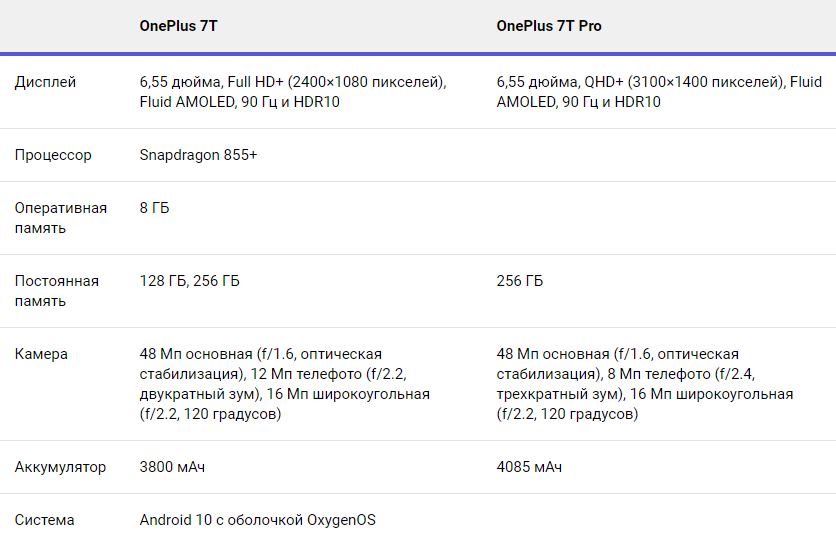
Task: Click the QHD+ display spec for 7T Pro
Action: pyautogui.click(x=659, y=92)
